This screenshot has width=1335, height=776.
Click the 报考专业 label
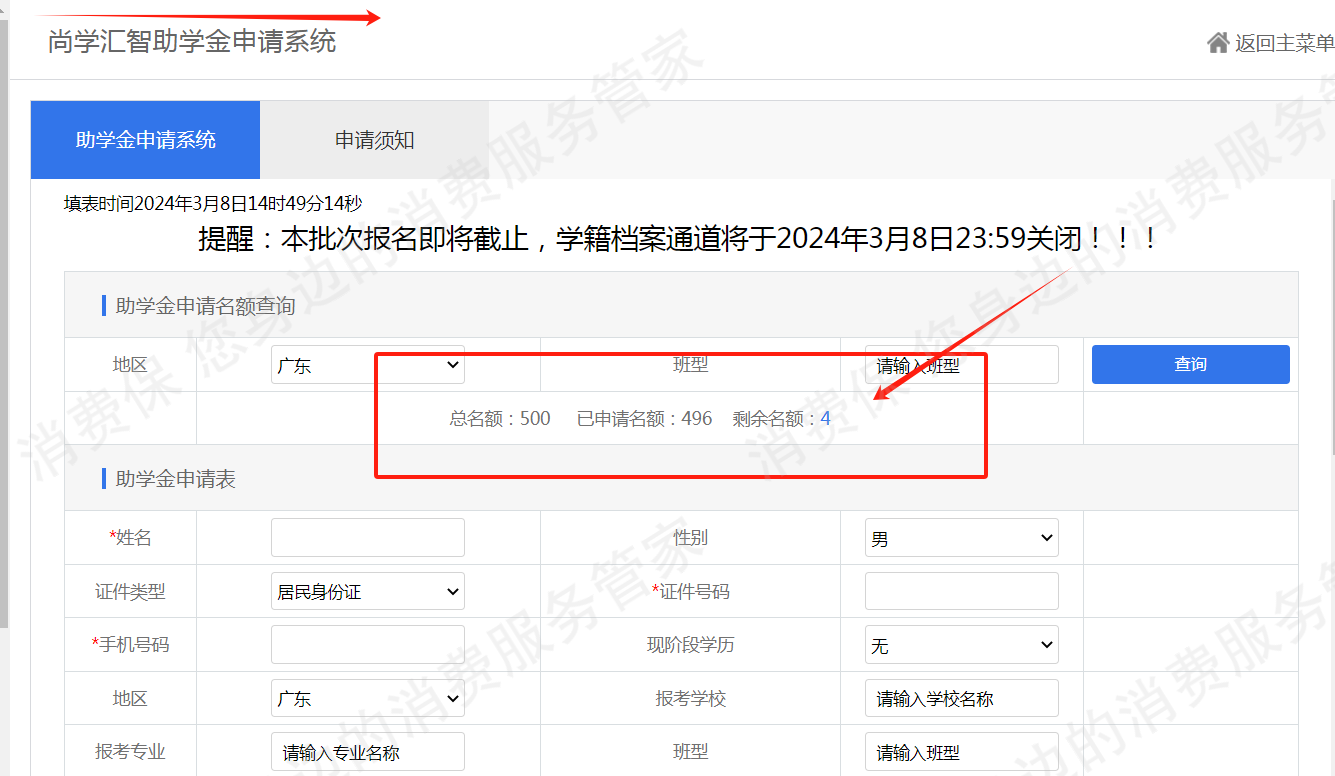(x=131, y=752)
